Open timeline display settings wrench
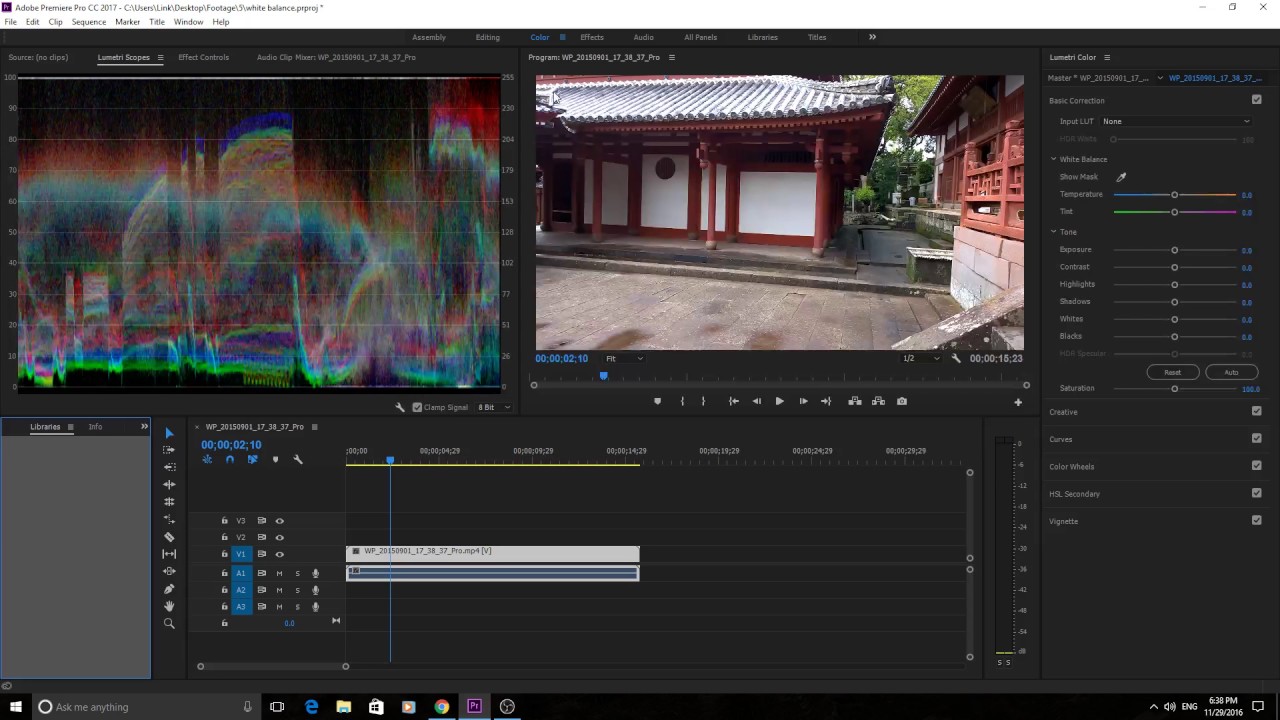1280x720 pixels. pos(298,460)
